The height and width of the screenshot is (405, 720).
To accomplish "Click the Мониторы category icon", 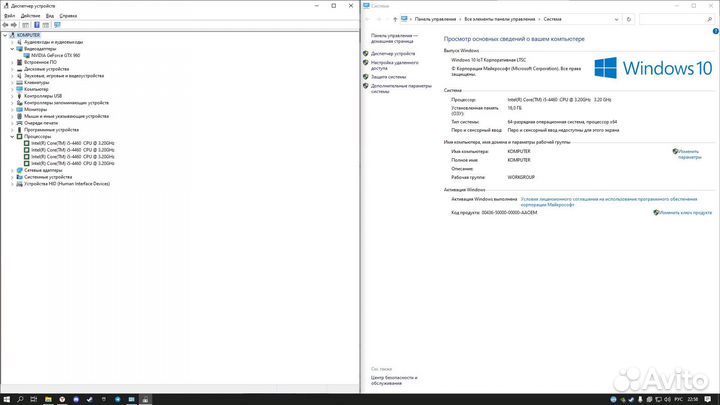I will pos(19,109).
